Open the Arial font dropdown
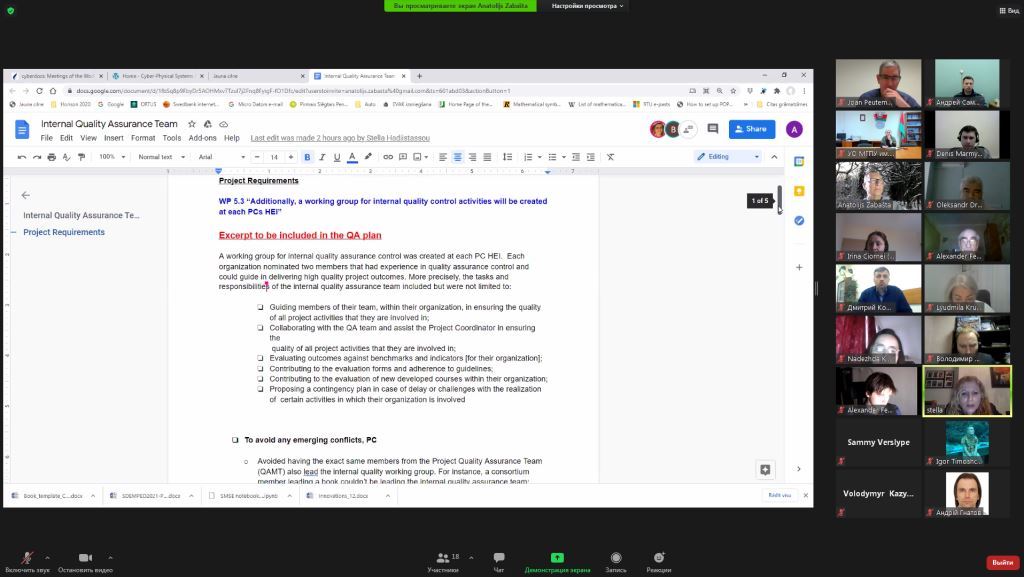 click(221, 157)
